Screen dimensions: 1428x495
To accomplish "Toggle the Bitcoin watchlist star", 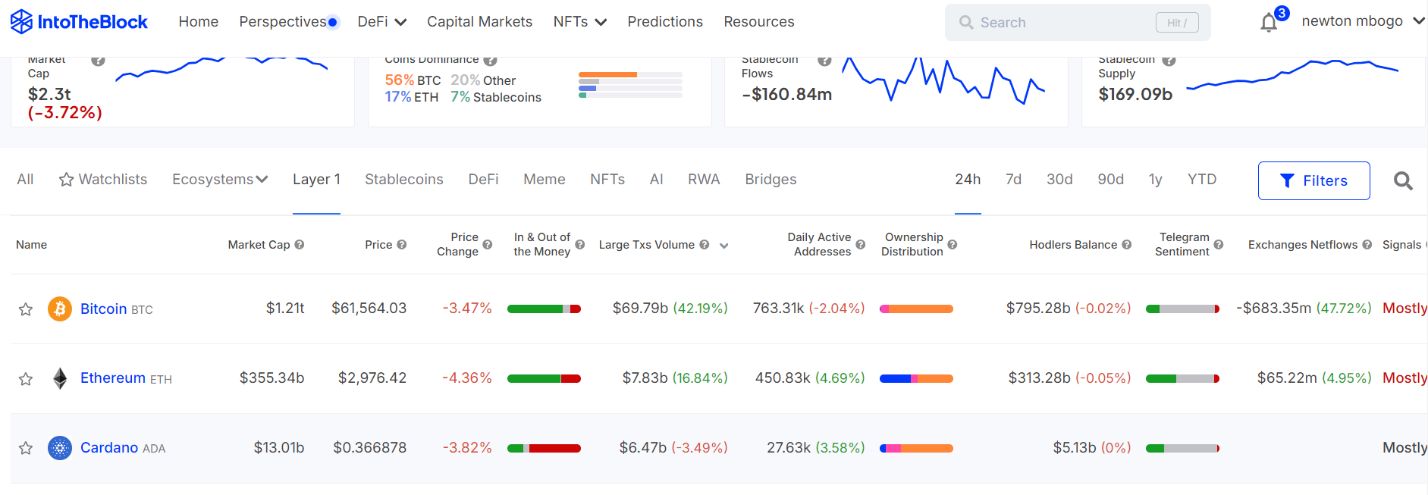I will [26, 309].
